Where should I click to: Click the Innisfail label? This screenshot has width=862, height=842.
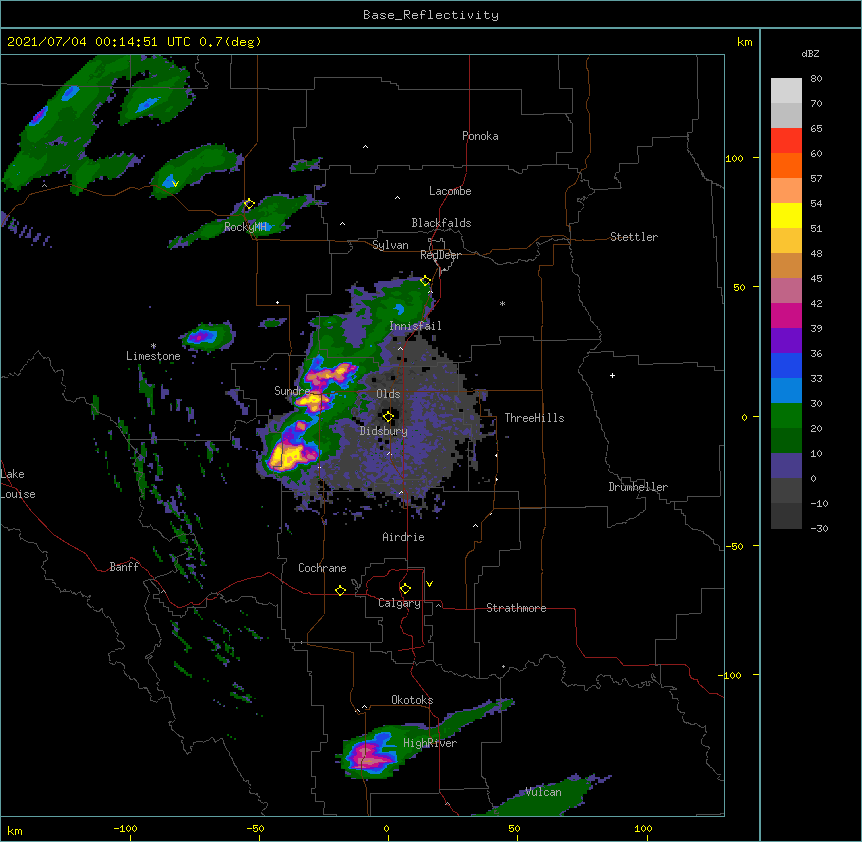tap(415, 326)
